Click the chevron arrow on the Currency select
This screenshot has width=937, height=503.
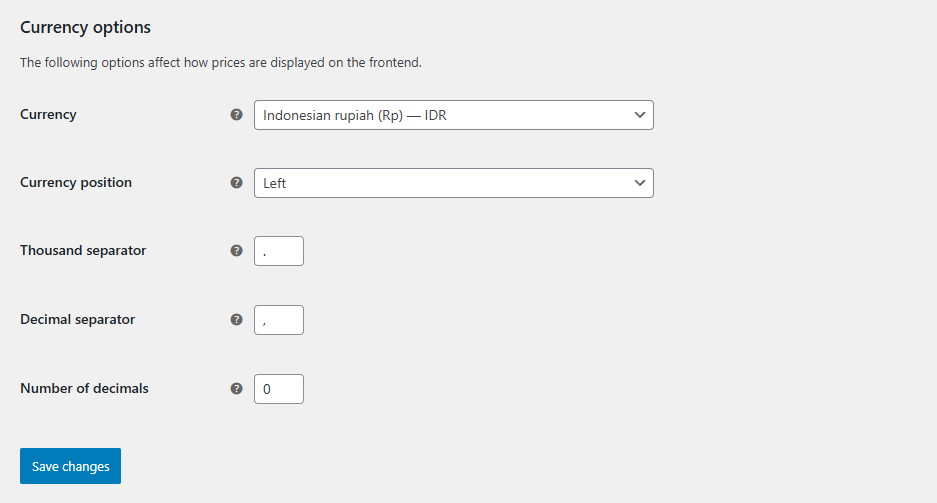point(640,115)
